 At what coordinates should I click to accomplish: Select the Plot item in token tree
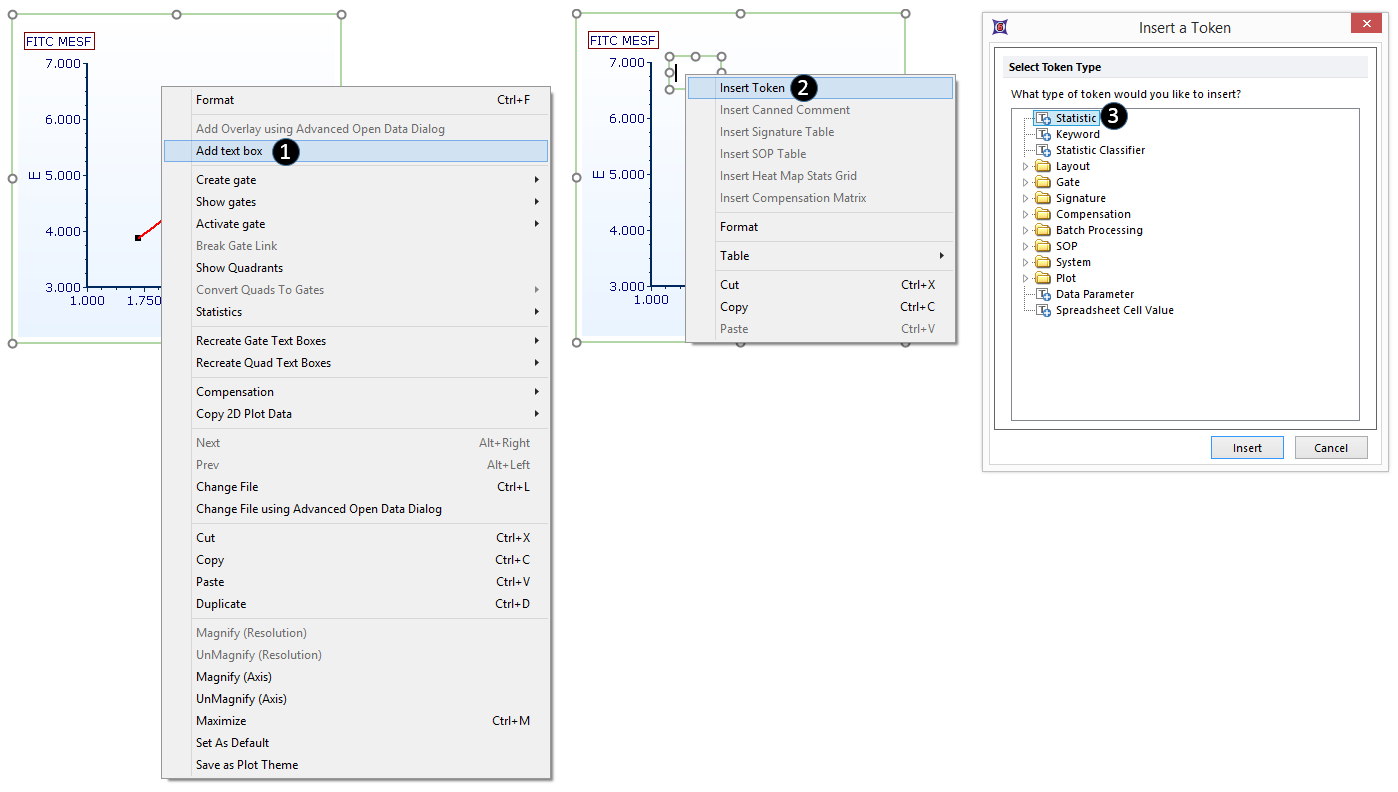click(x=1066, y=278)
